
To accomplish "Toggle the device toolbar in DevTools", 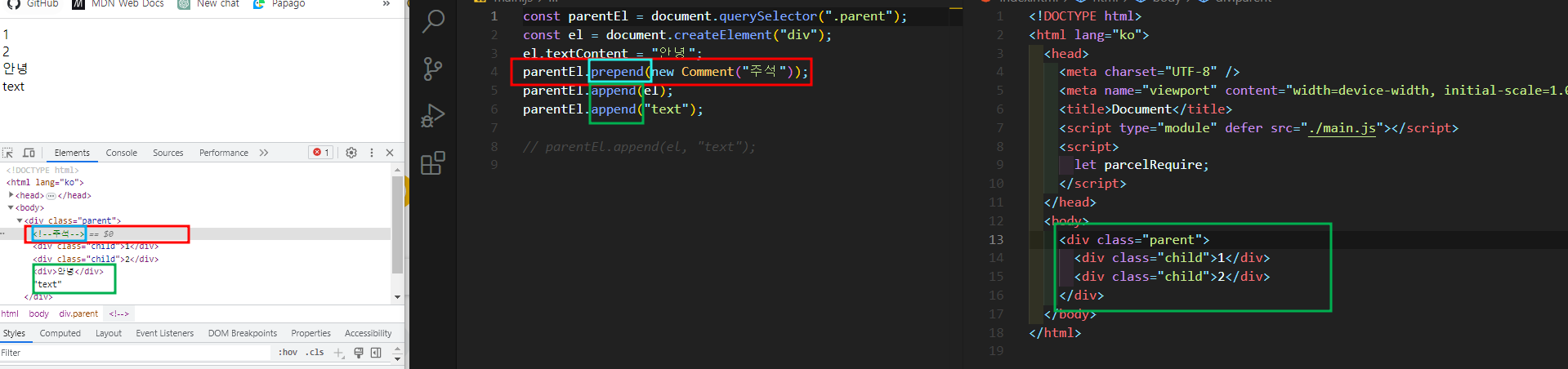I will tap(29, 153).
